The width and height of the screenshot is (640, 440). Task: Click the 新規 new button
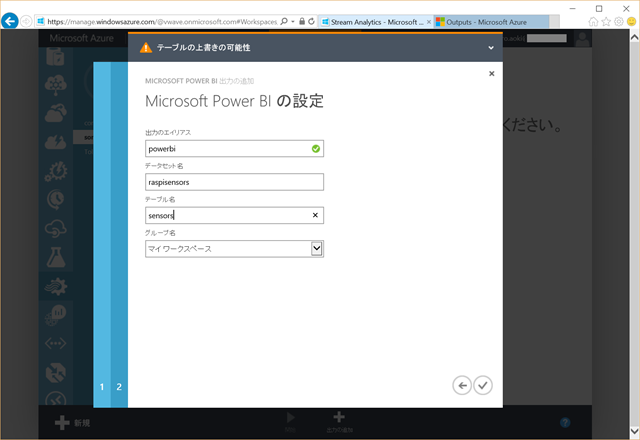coord(72,423)
